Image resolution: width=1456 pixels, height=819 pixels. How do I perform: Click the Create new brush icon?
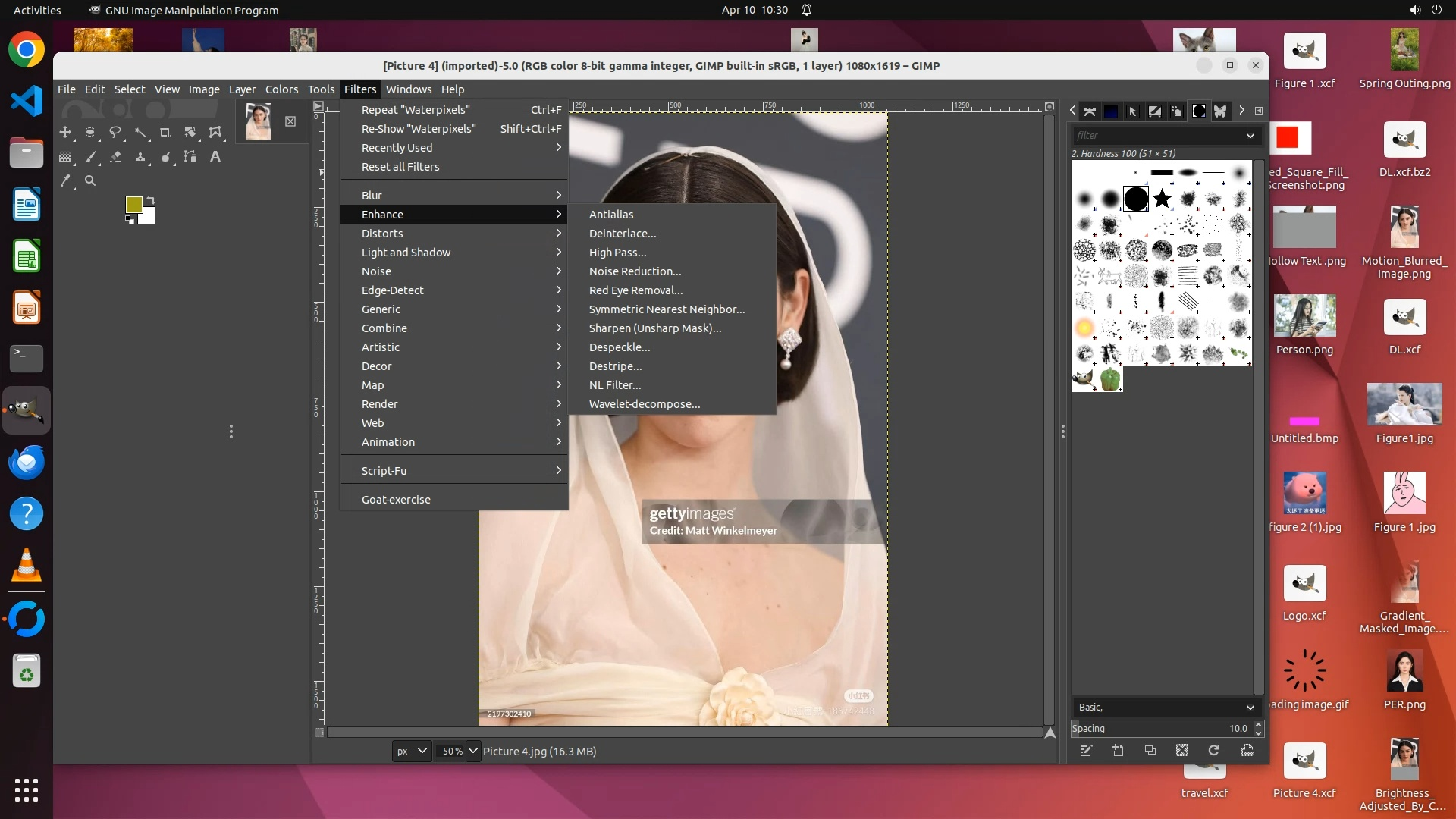tap(1118, 751)
